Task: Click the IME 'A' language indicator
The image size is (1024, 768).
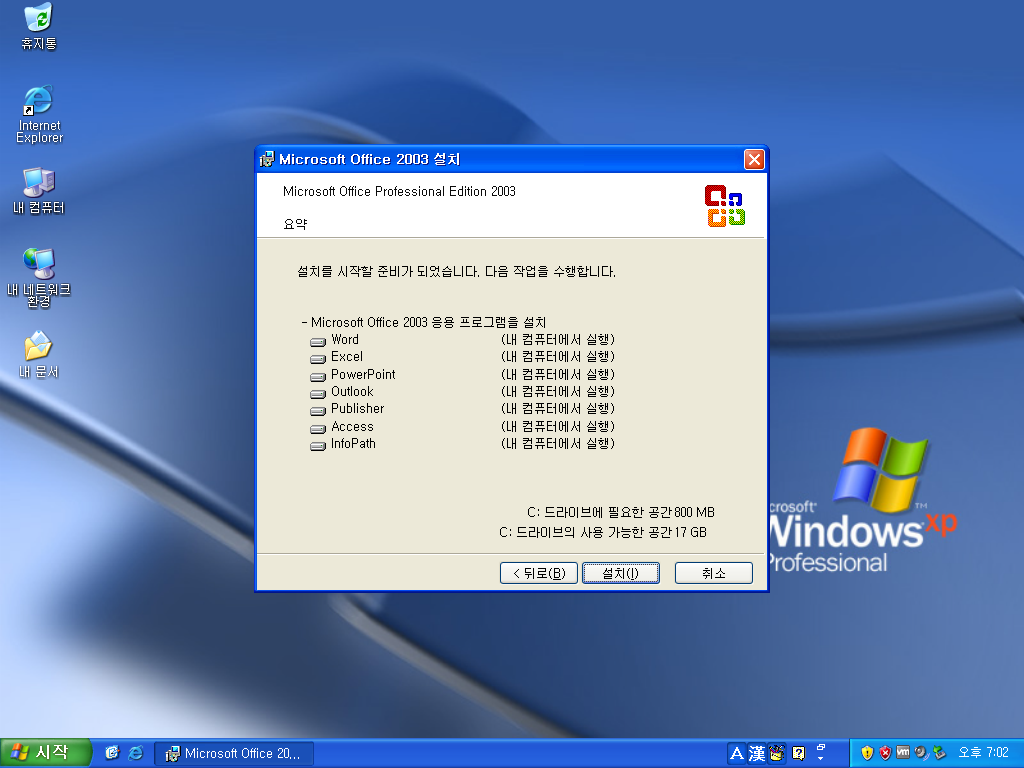Action: (x=737, y=754)
